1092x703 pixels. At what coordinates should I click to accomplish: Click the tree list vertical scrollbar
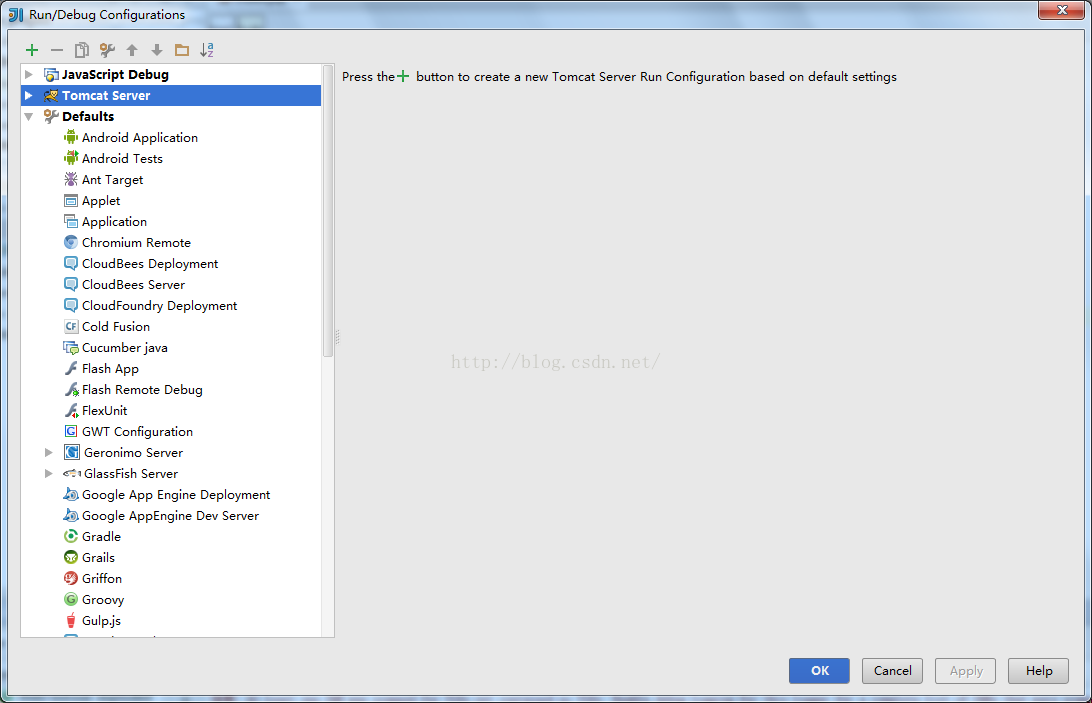coord(328,210)
